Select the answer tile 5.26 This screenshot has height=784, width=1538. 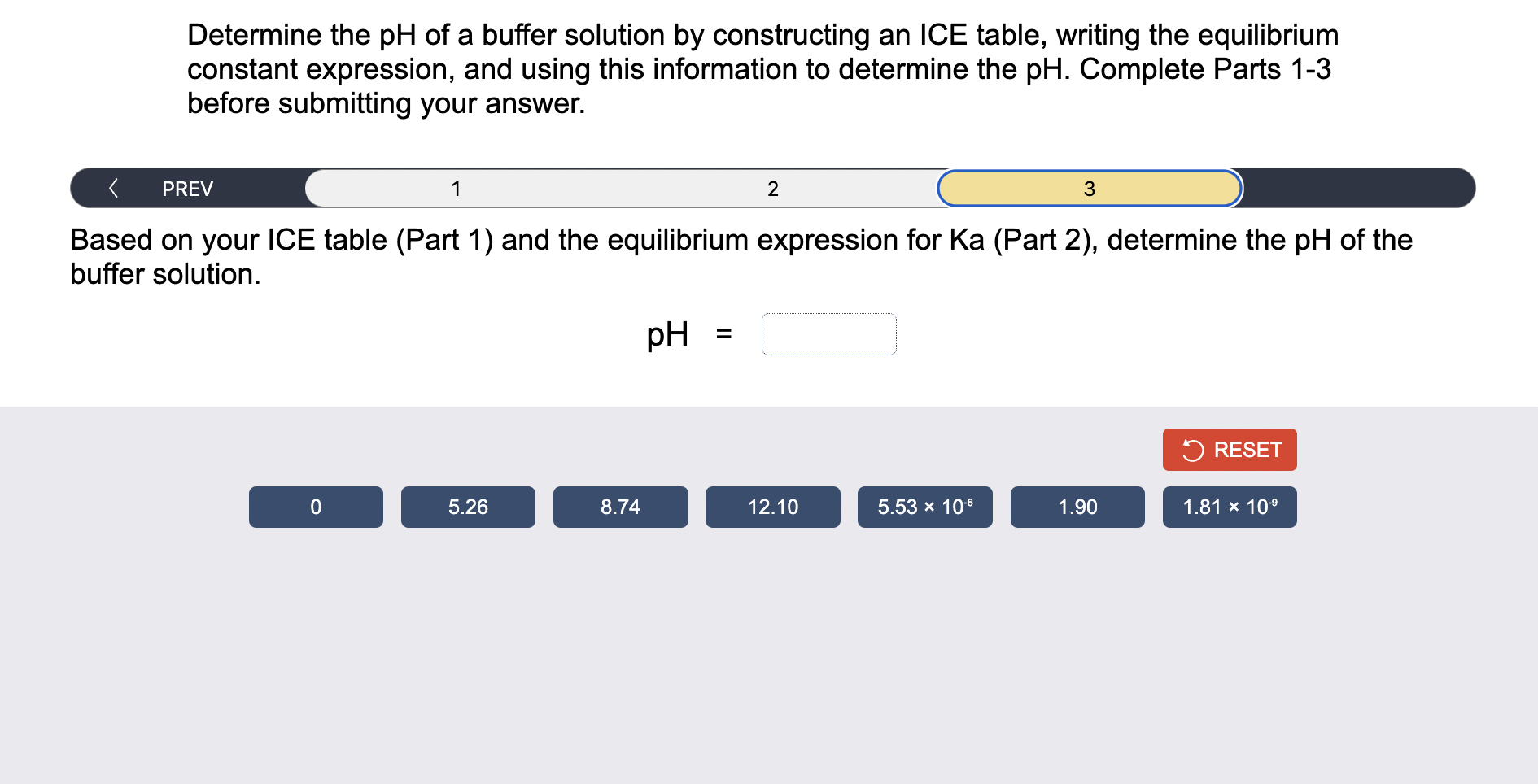[x=468, y=507]
